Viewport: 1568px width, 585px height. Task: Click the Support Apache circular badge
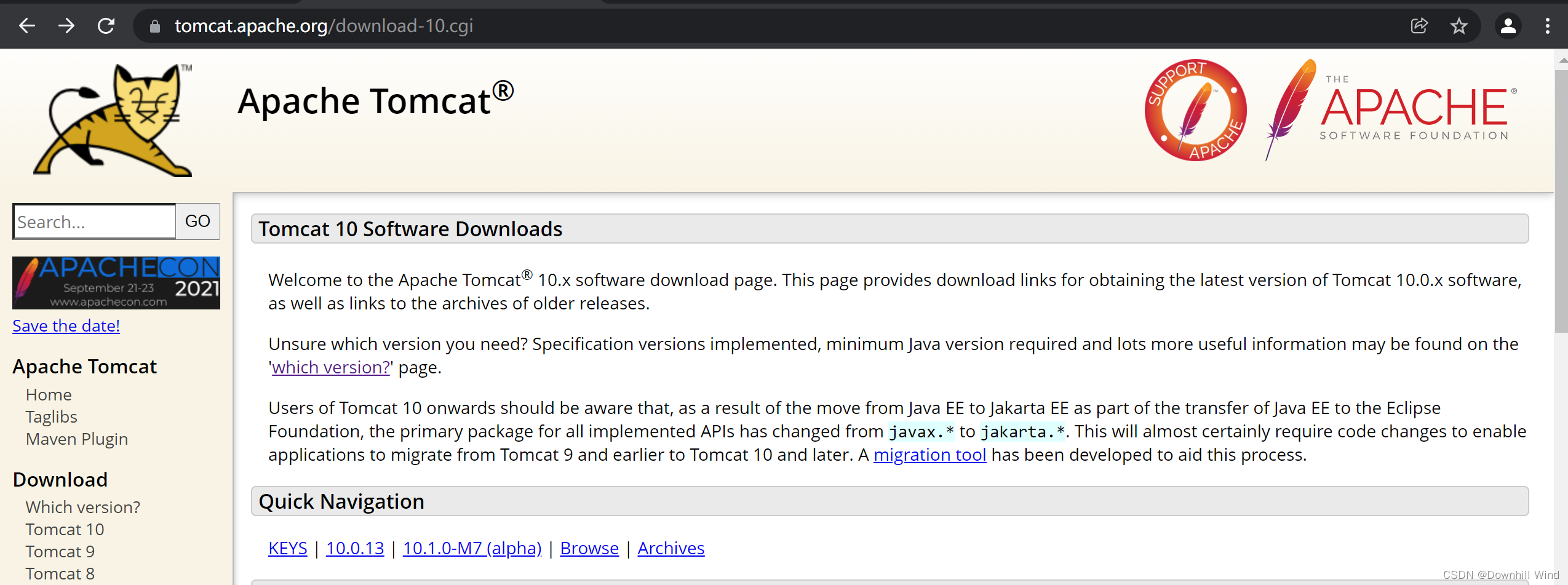(x=1195, y=110)
